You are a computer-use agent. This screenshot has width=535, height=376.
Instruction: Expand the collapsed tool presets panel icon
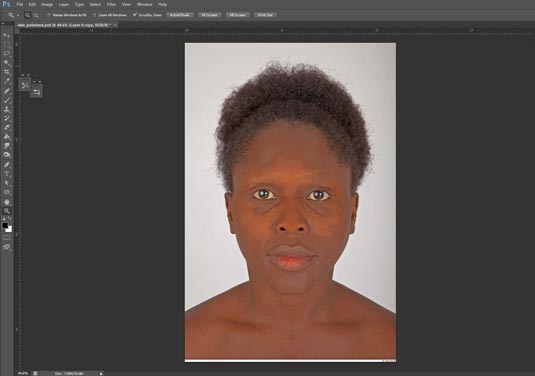37,92
